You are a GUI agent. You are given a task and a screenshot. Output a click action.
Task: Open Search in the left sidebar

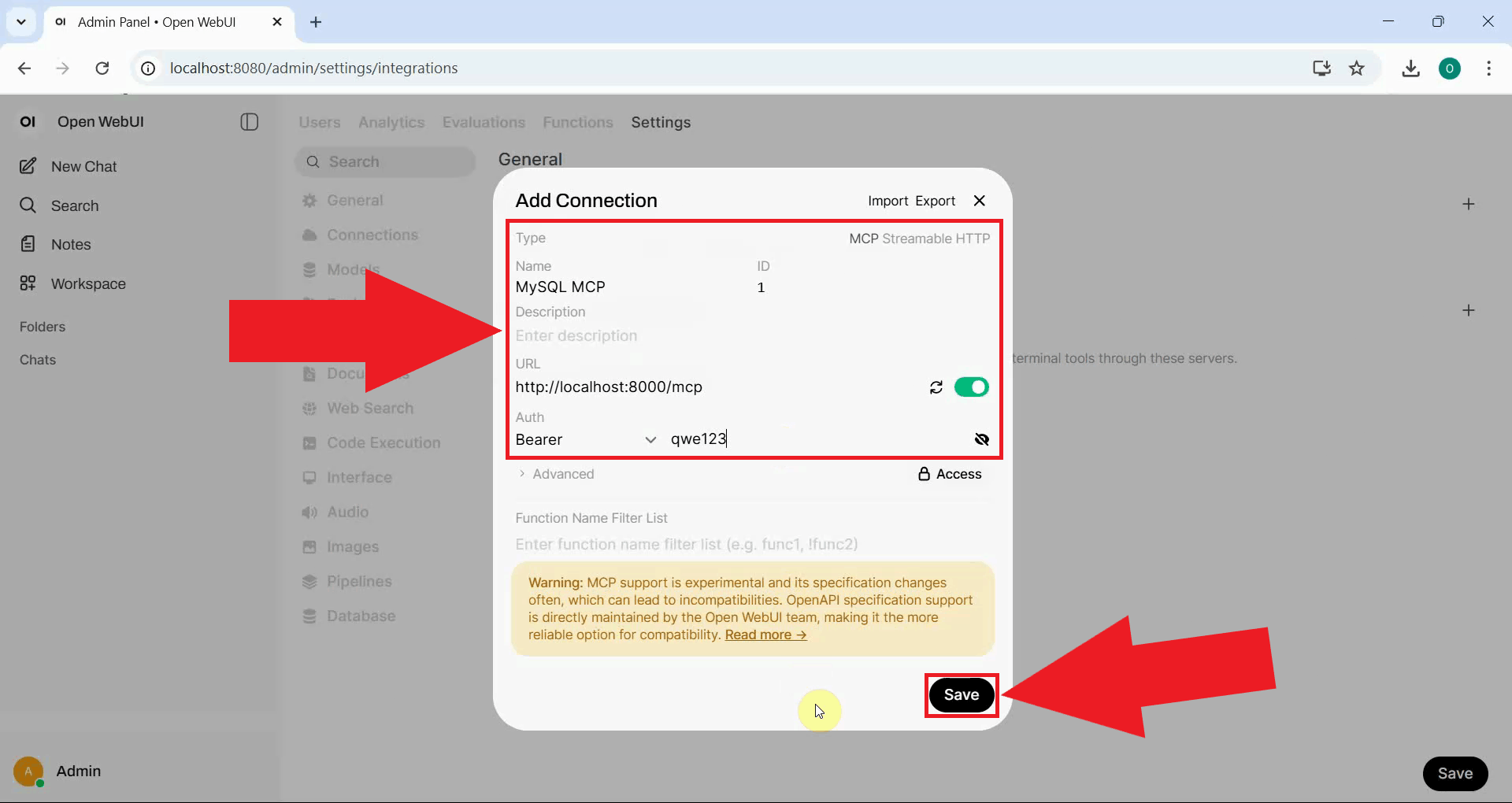point(75,205)
